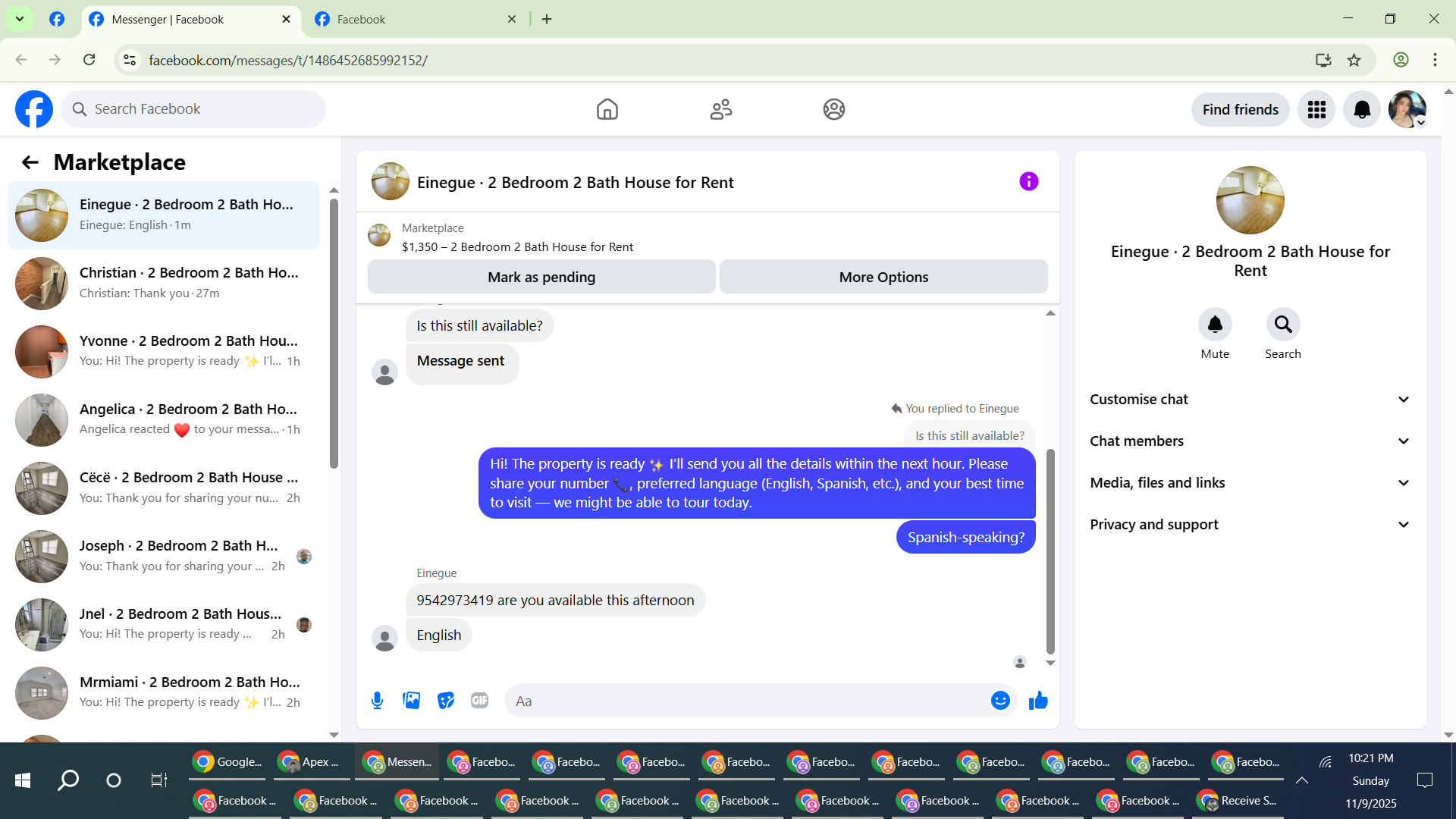
Task: Open the Facebook home feed icon
Action: point(607,109)
